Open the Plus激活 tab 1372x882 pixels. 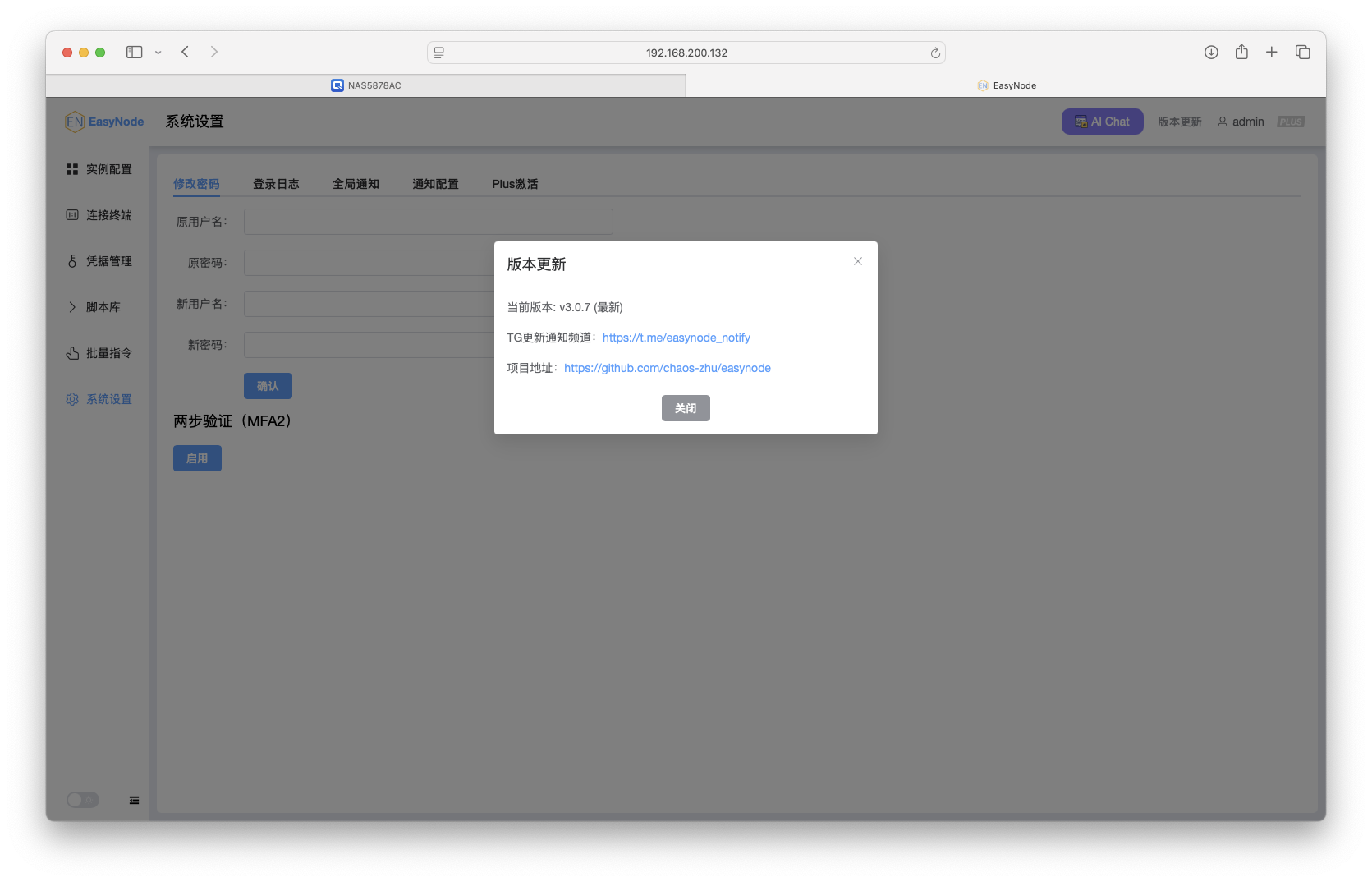[515, 183]
